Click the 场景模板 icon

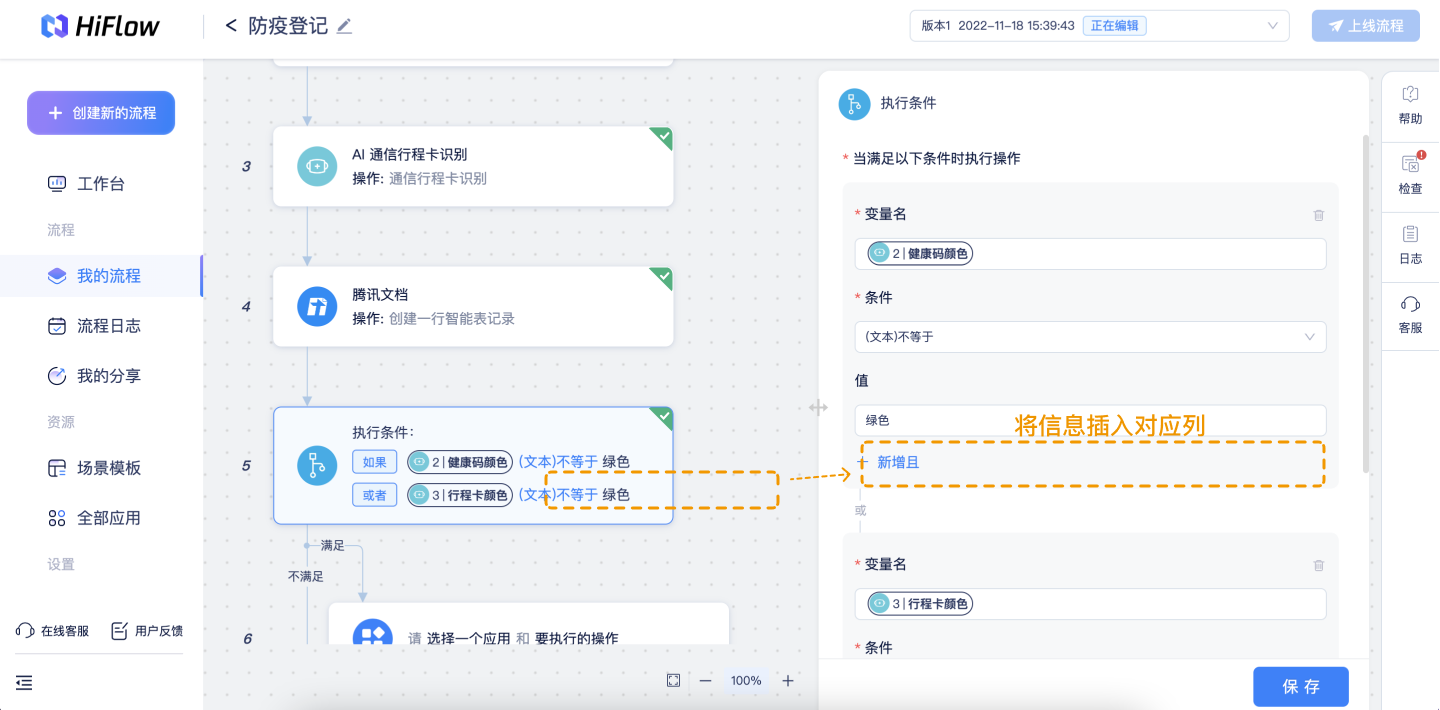[x=57, y=468]
